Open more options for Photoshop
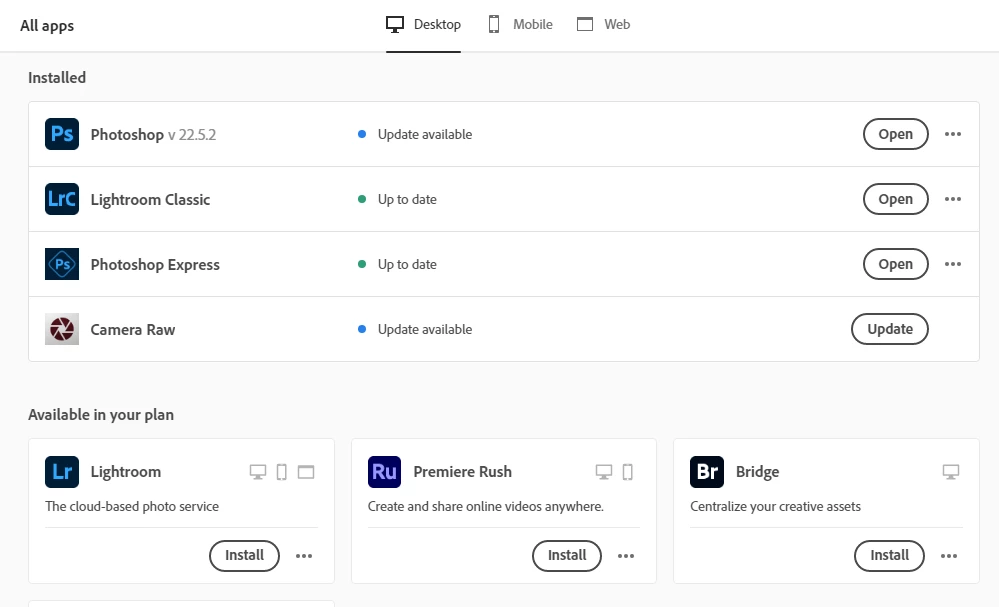The width and height of the screenshot is (999, 607). [x=953, y=134]
